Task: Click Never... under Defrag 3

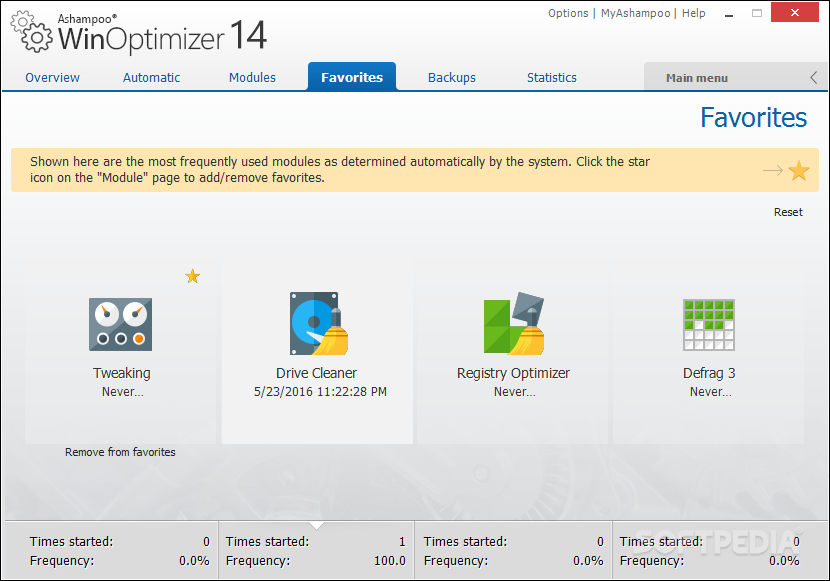Action: [710, 392]
